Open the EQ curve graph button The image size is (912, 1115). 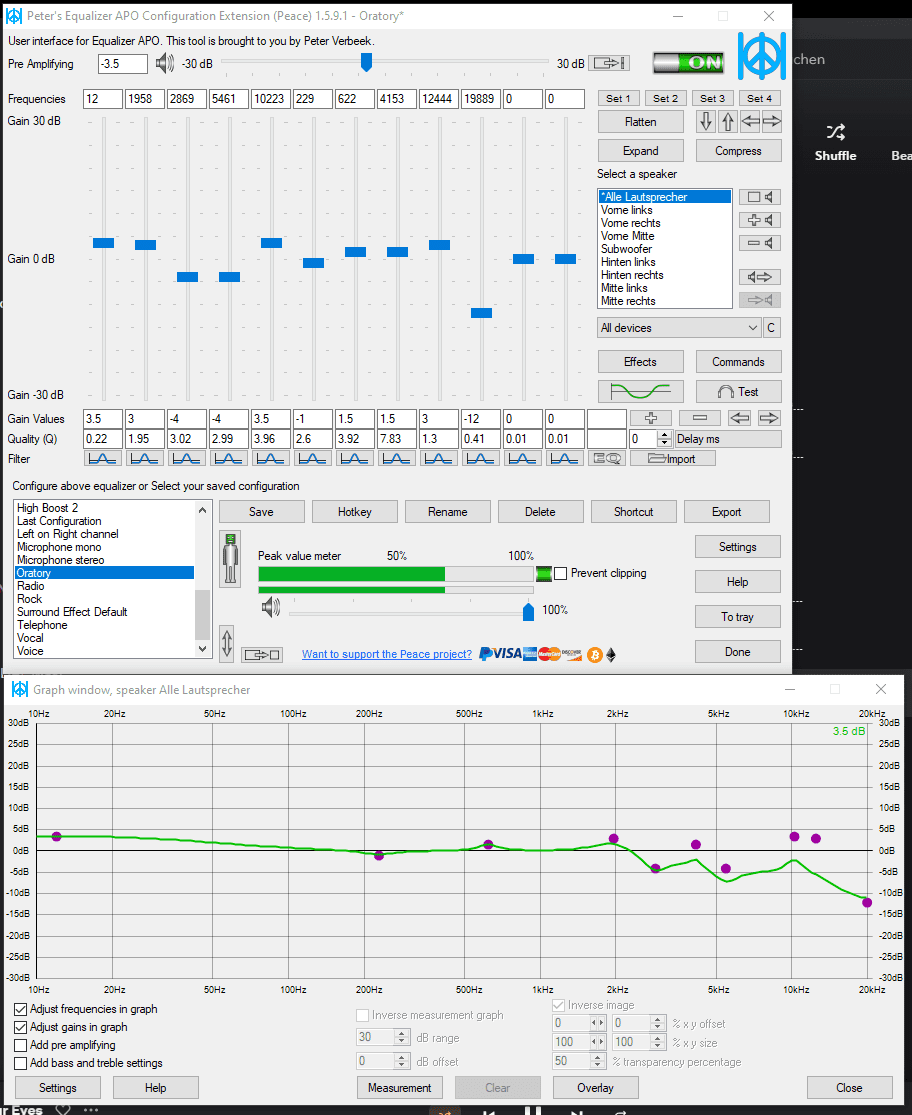click(640, 392)
